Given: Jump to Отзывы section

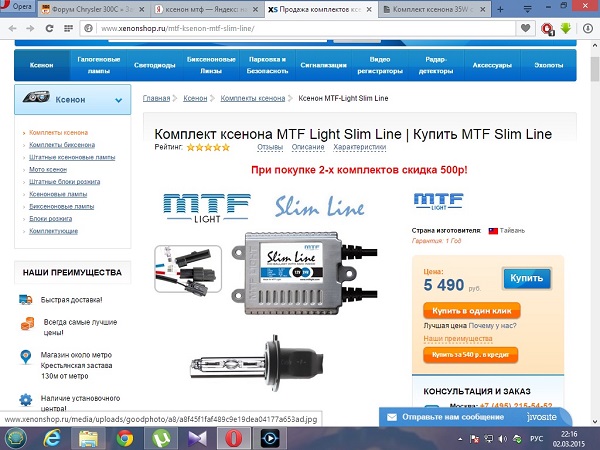Looking at the screenshot, I should [x=270, y=147].
